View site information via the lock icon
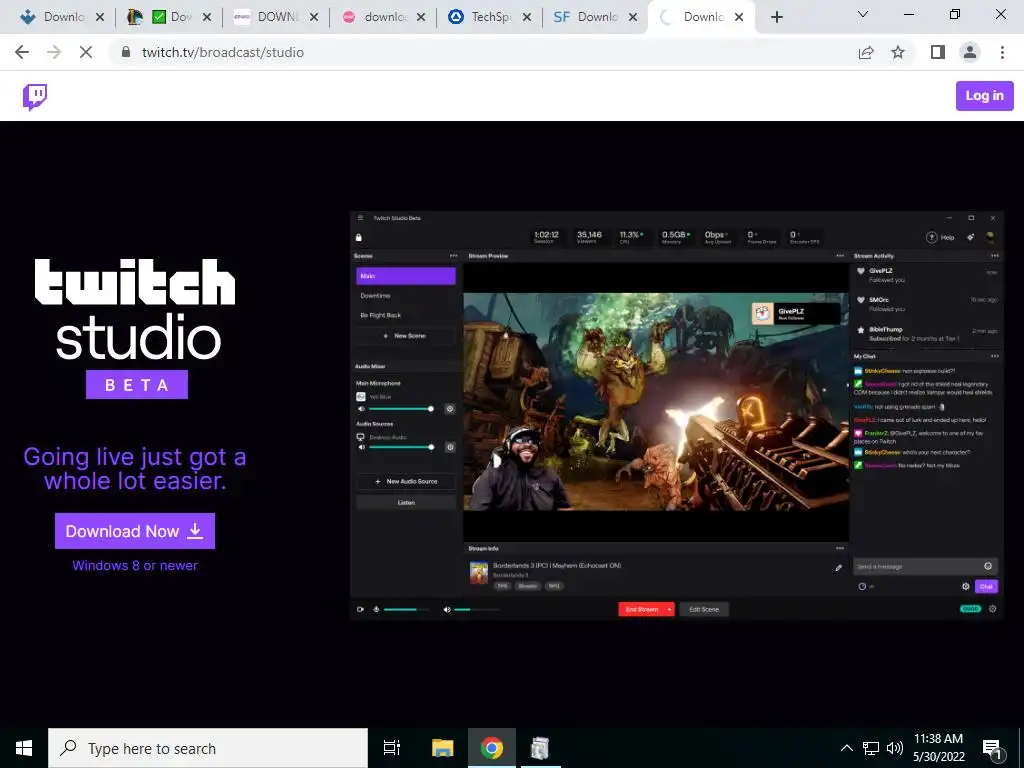Screen dimensions: 1024x768 (126, 52)
